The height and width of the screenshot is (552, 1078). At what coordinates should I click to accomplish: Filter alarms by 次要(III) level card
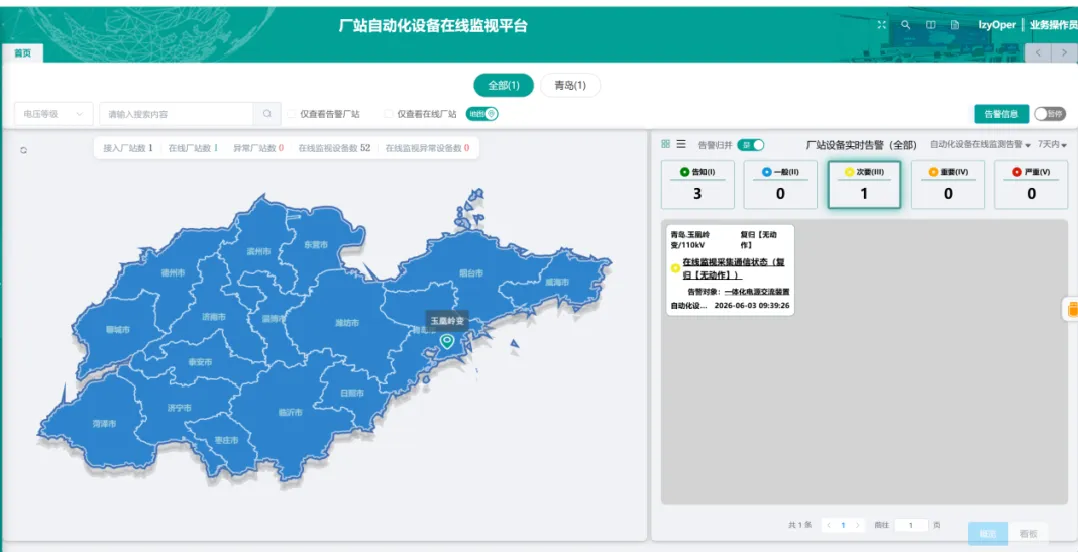coord(864,185)
